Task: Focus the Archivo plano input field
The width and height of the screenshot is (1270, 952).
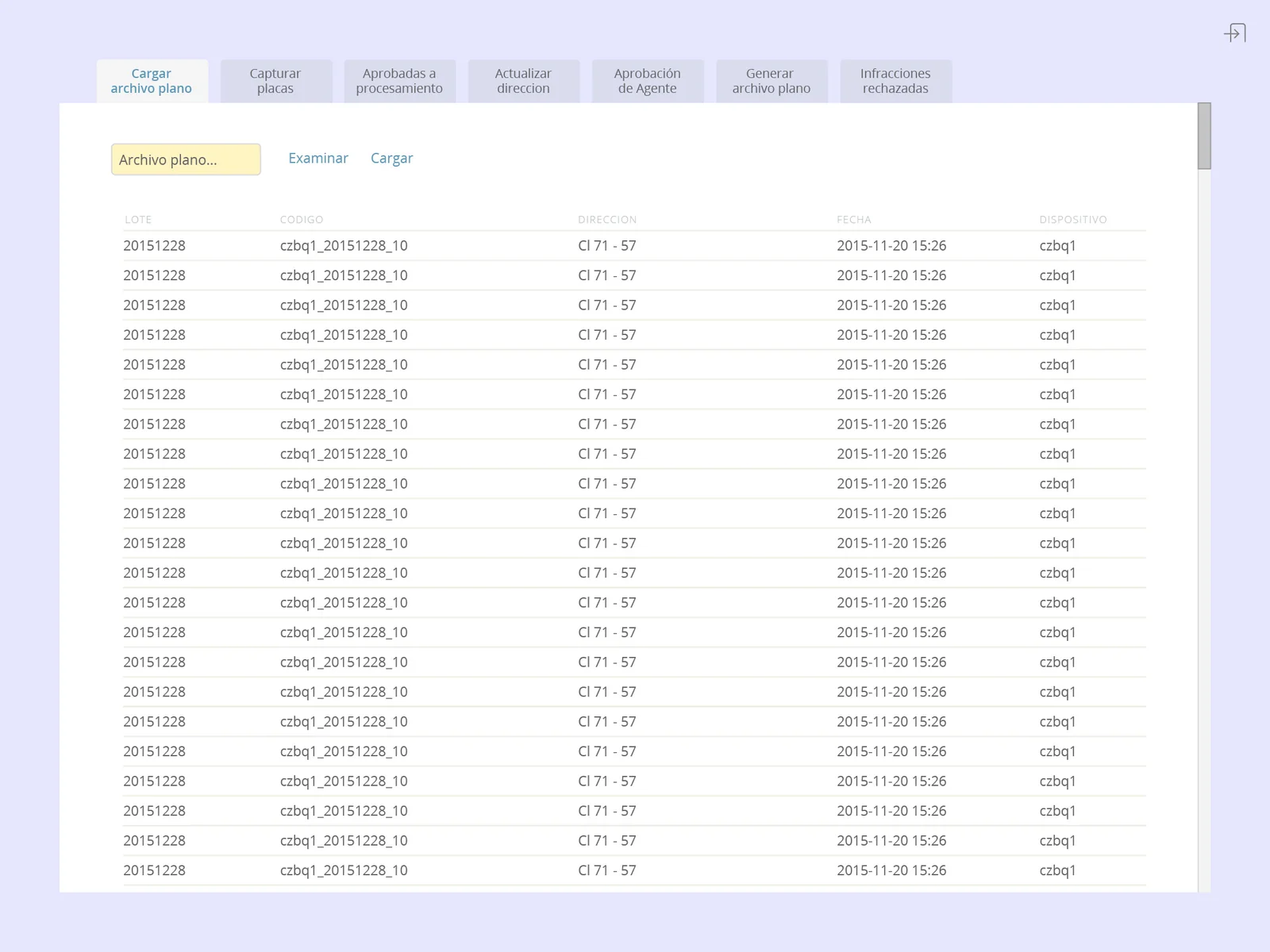Action: click(186, 159)
